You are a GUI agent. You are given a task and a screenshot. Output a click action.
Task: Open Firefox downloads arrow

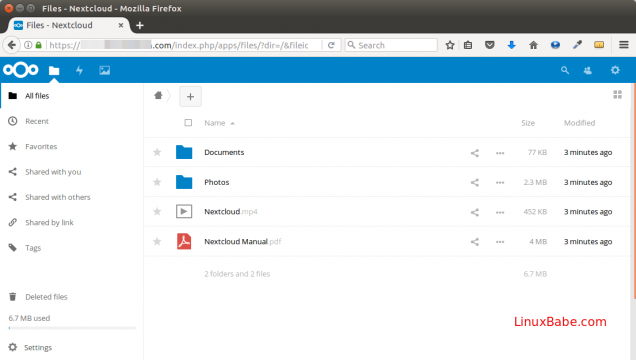pos(511,45)
